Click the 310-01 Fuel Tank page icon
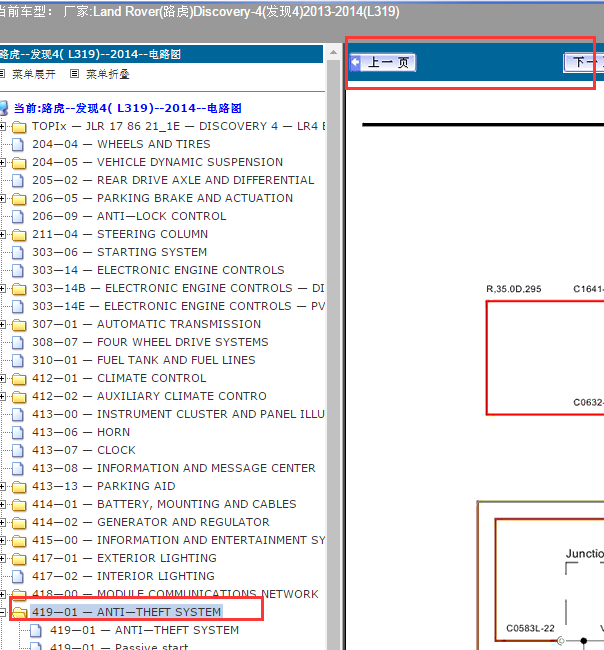 coord(18,360)
